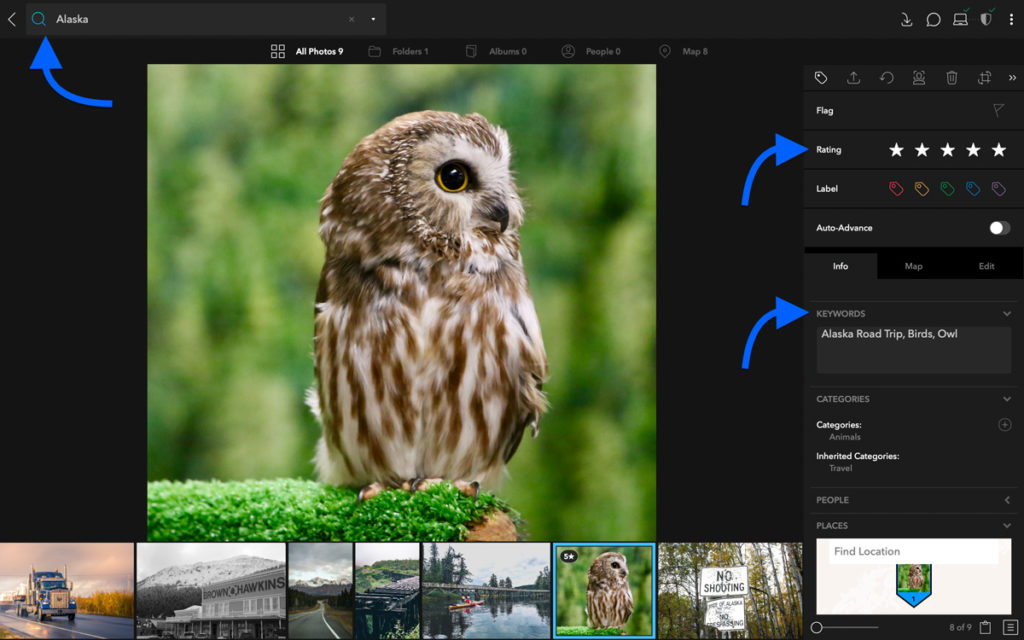Switch to Albums 0 view
Image resolution: width=1024 pixels, height=640 pixels.
tap(496, 51)
